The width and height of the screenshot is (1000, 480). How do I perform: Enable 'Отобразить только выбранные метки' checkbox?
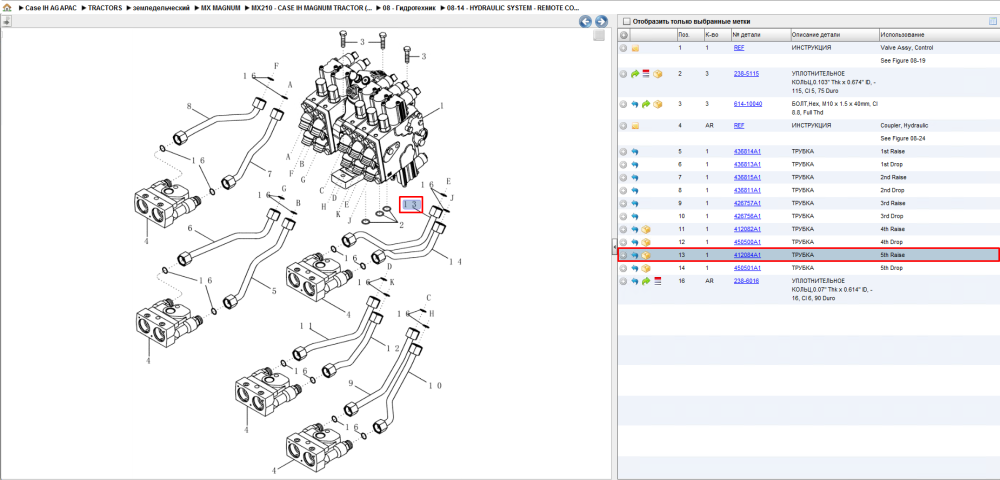pos(626,21)
